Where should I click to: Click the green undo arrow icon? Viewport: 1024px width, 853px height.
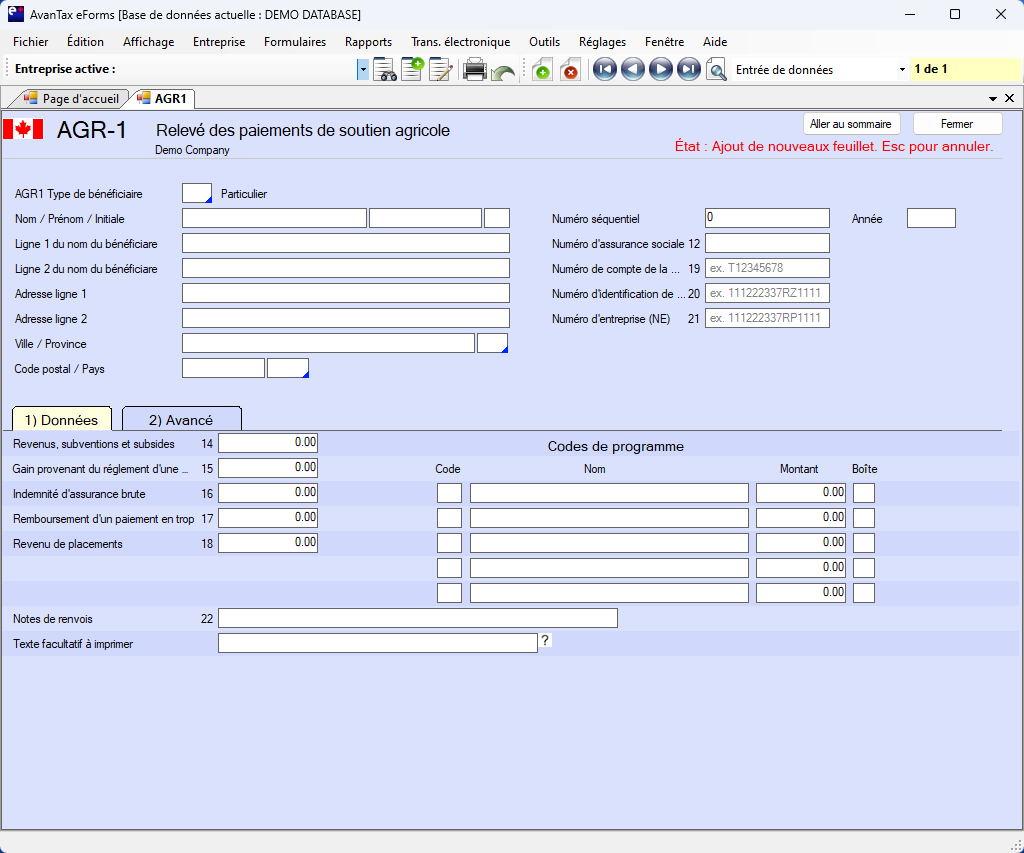click(x=502, y=71)
